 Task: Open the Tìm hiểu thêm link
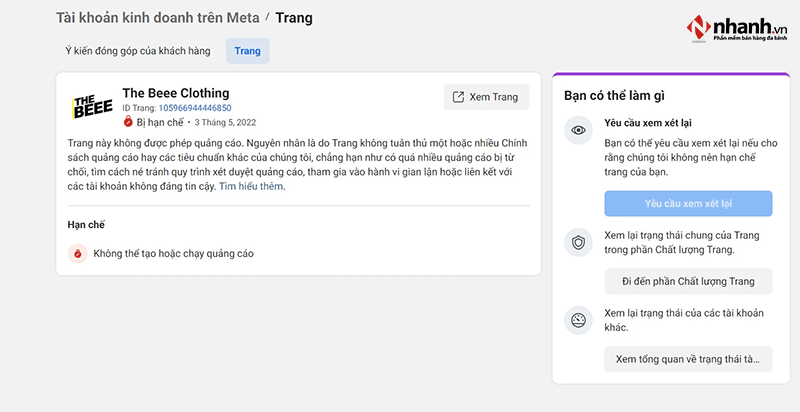pos(251,187)
